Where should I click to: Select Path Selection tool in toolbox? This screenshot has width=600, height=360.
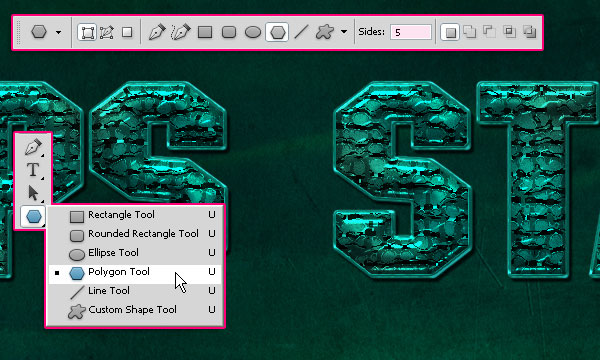[x=33, y=192]
